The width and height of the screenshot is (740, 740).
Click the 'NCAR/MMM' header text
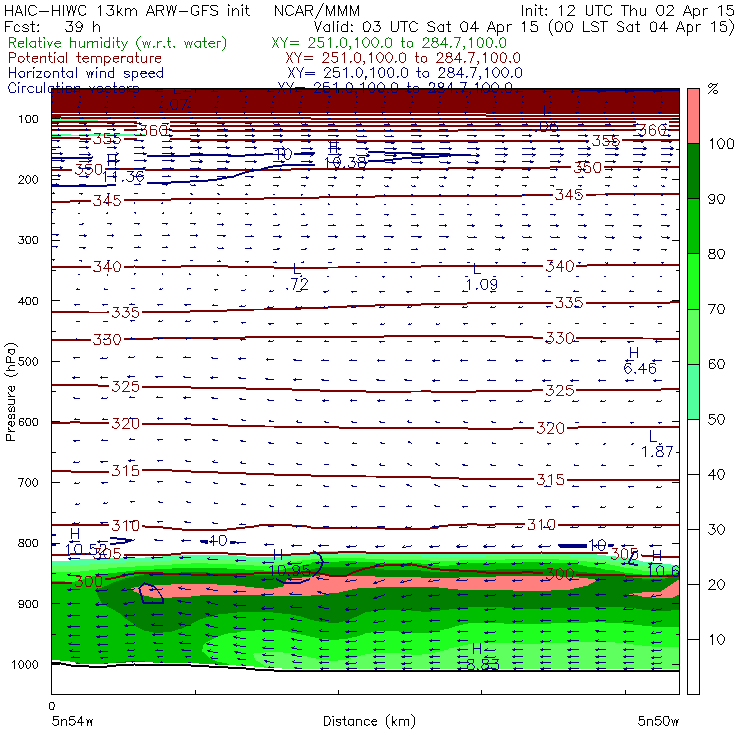click(x=317, y=10)
